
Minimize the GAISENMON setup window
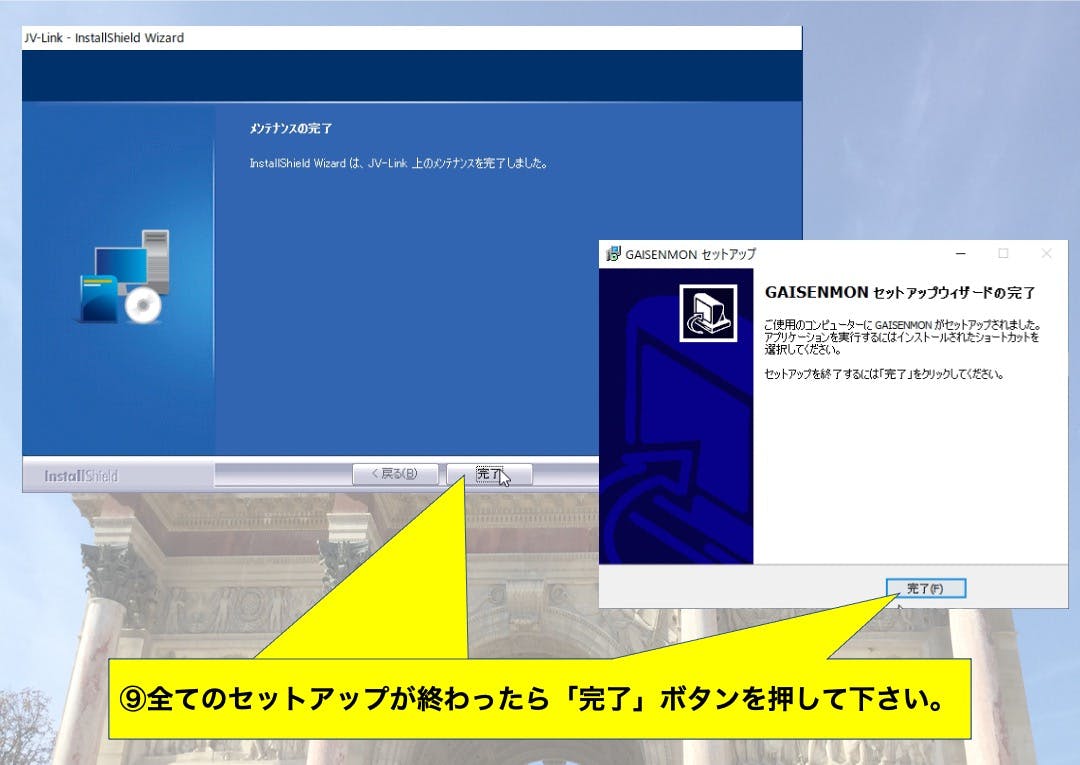point(961,253)
